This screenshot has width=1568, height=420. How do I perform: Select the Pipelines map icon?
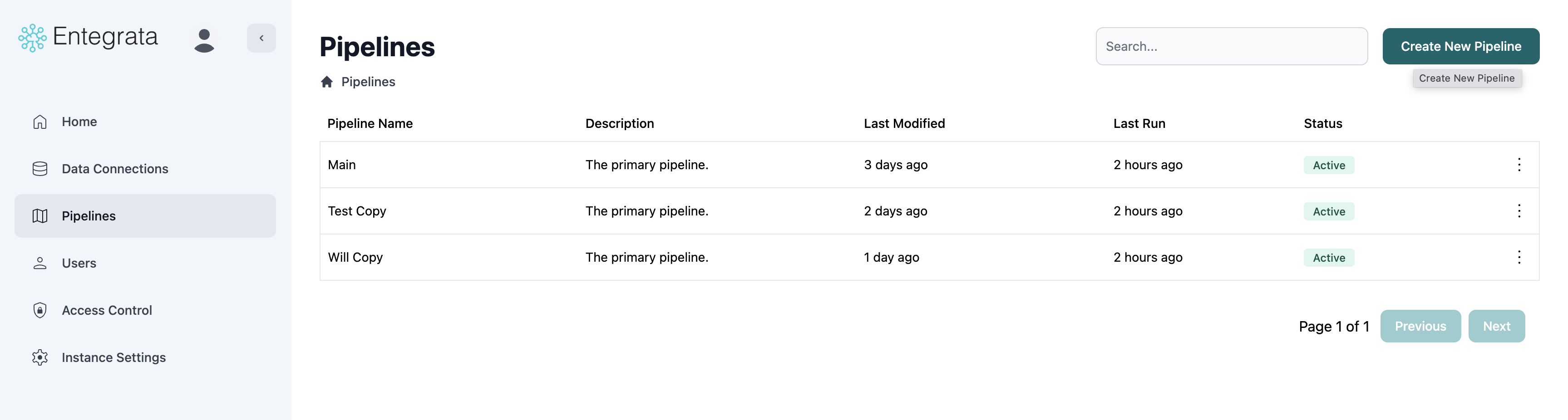coord(39,216)
